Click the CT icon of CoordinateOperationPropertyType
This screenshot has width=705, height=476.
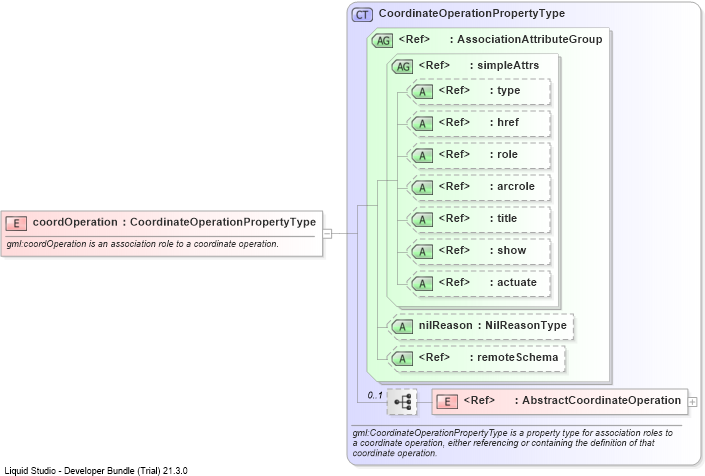(x=362, y=15)
